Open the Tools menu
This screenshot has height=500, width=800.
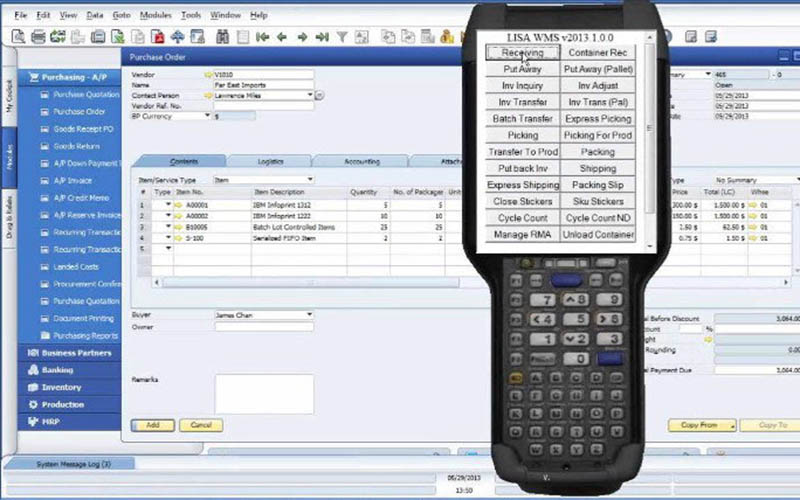(191, 15)
